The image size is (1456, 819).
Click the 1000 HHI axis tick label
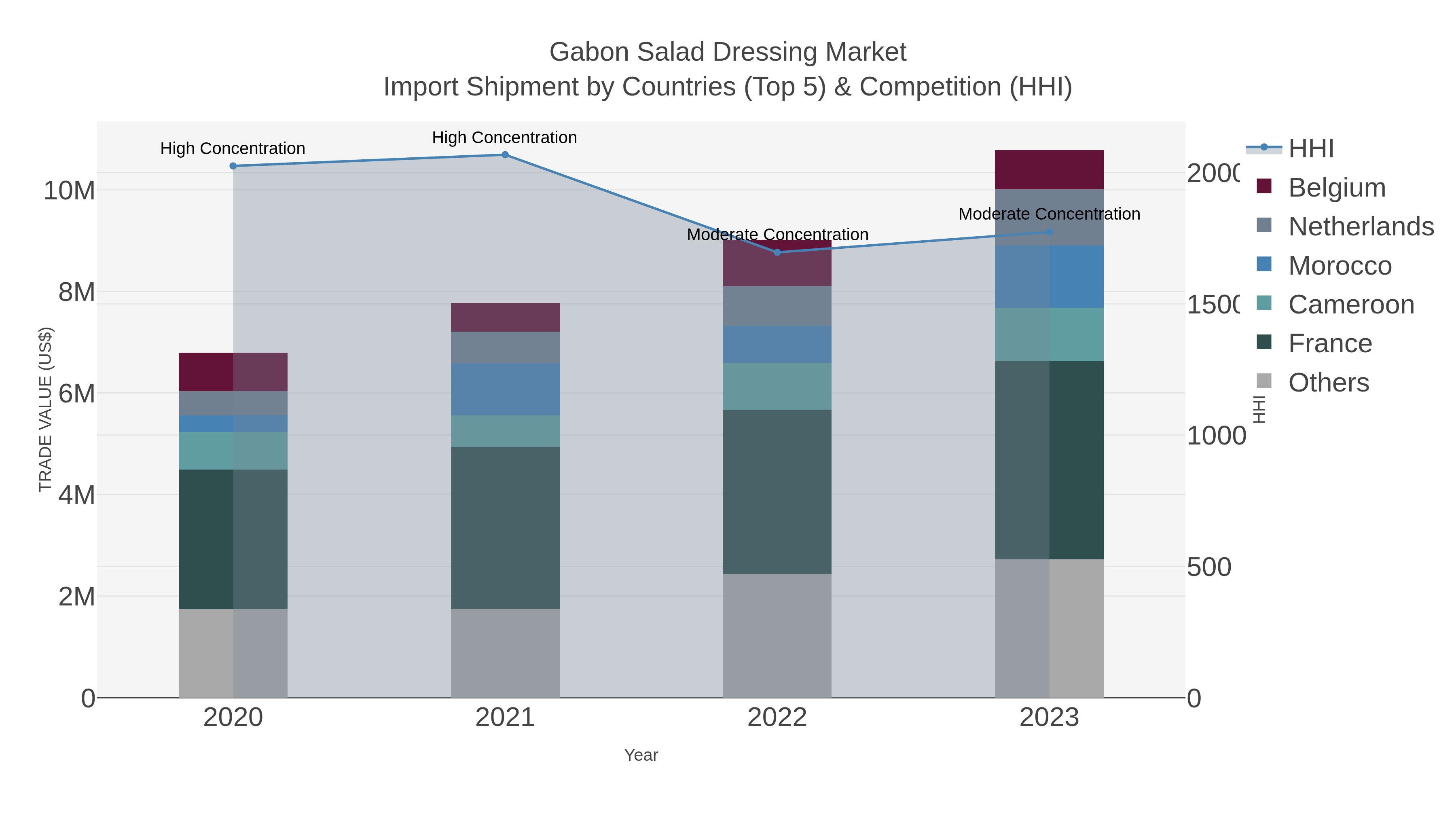(1216, 436)
